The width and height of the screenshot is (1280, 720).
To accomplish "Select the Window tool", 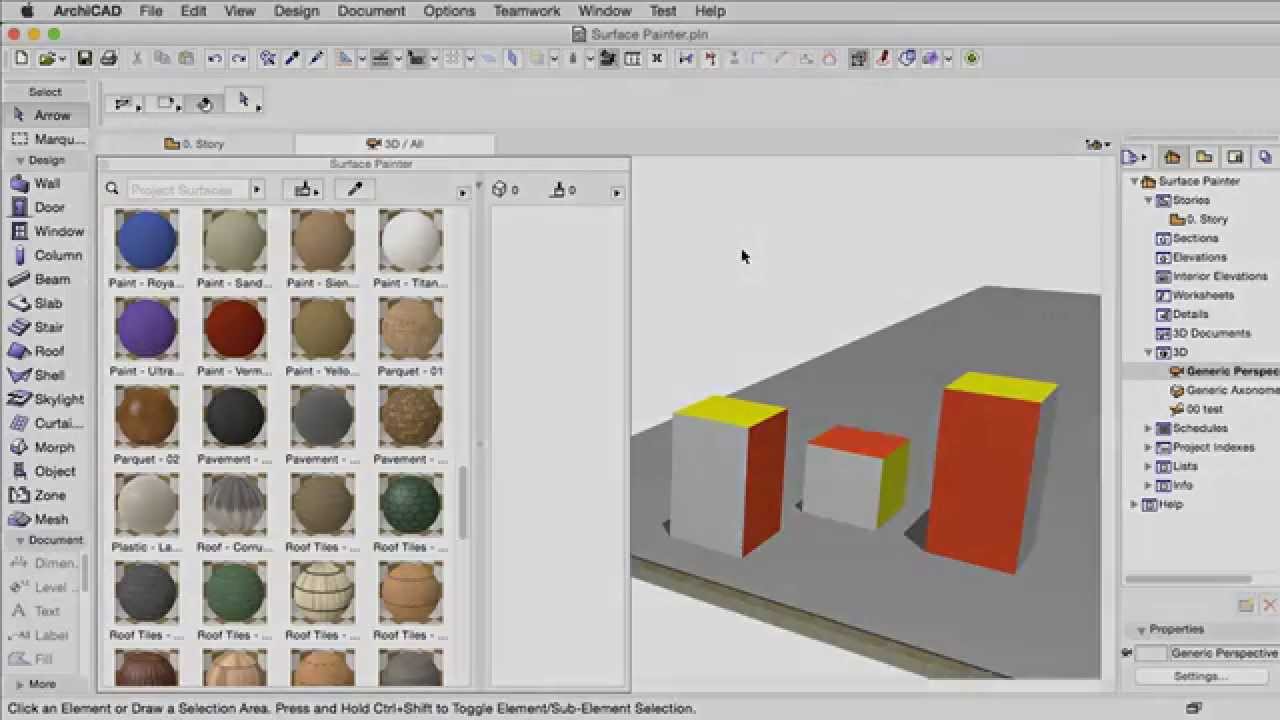I will [45, 231].
